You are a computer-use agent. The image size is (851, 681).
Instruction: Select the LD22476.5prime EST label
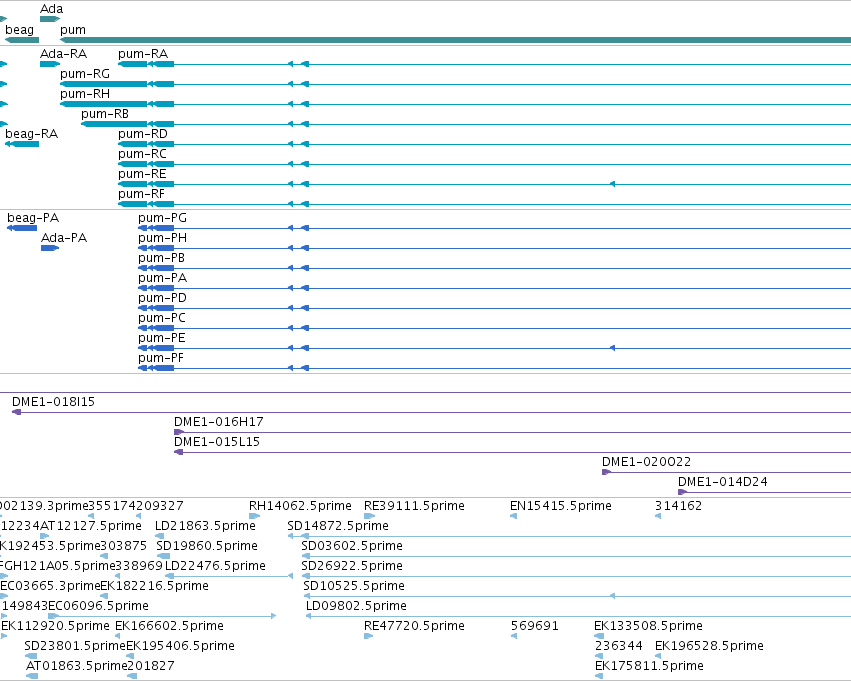pos(215,567)
